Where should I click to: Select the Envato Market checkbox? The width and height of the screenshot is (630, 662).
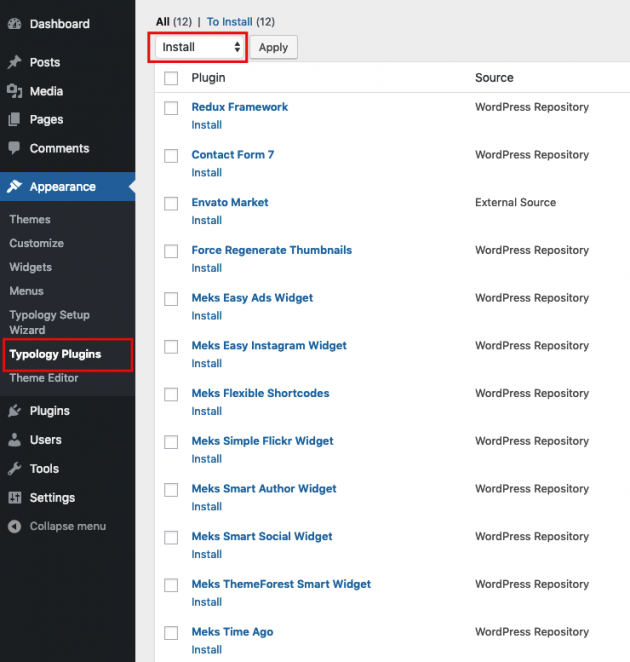(171, 203)
